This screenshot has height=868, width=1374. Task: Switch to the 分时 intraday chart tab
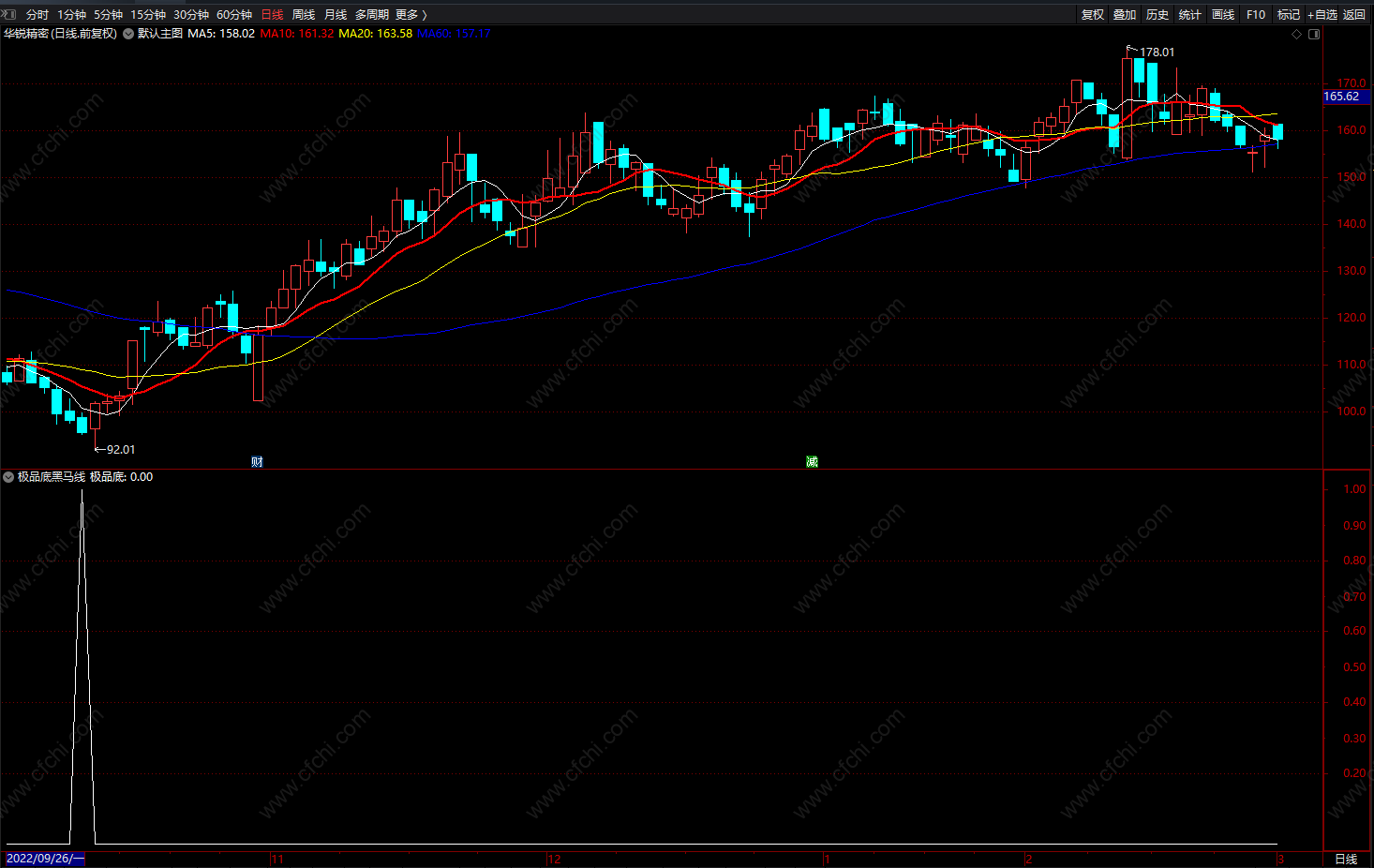(x=37, y=14)
